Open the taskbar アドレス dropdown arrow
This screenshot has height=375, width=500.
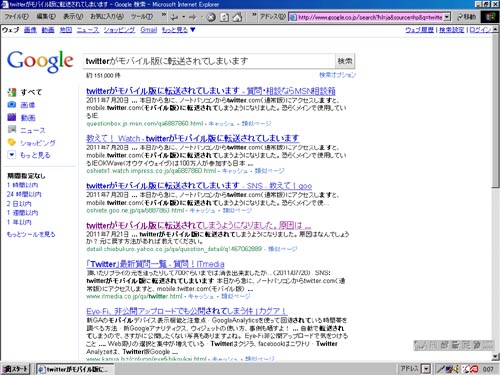click(426, 369)
